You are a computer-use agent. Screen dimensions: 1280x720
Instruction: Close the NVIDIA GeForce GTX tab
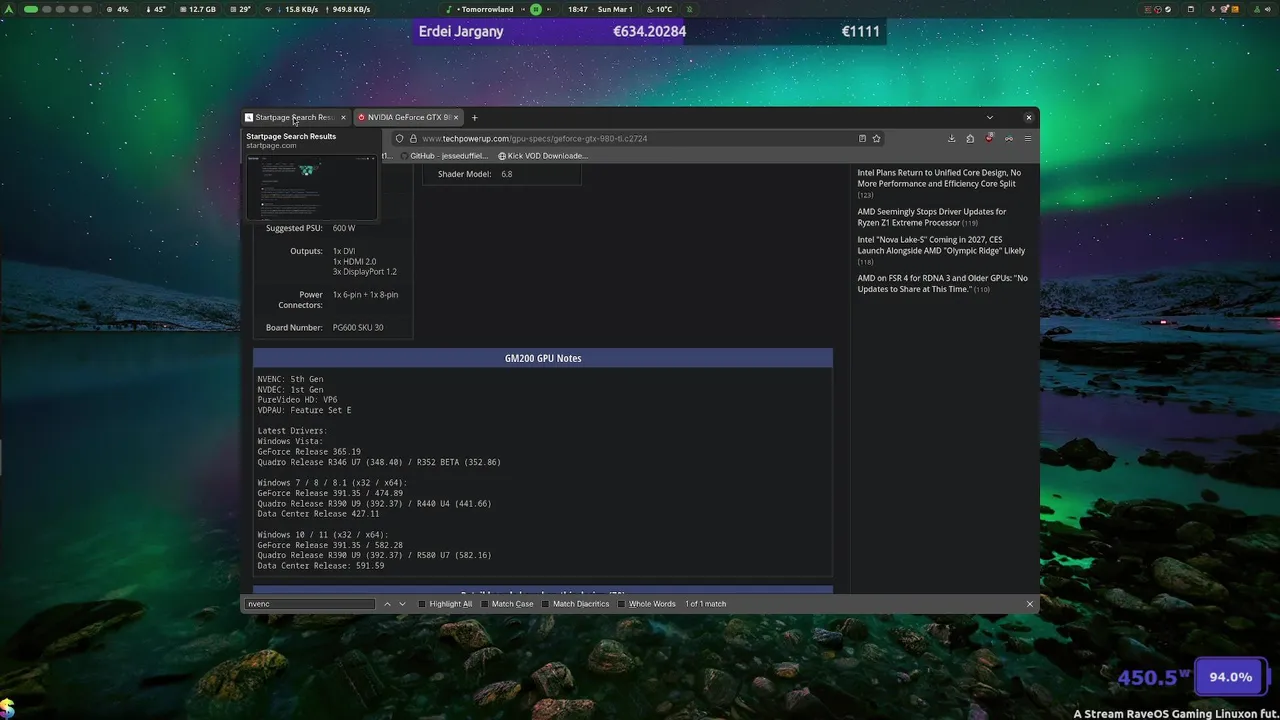coord(455,117)
